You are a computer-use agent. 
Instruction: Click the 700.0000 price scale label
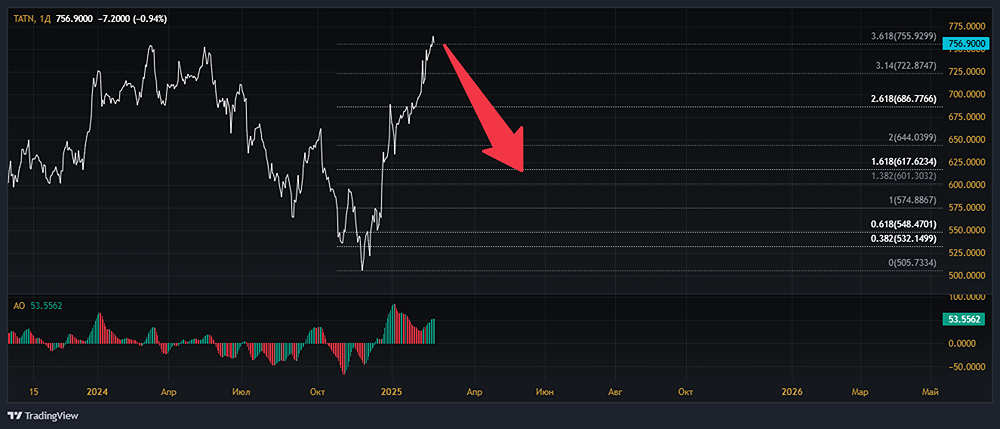point(966,94)
